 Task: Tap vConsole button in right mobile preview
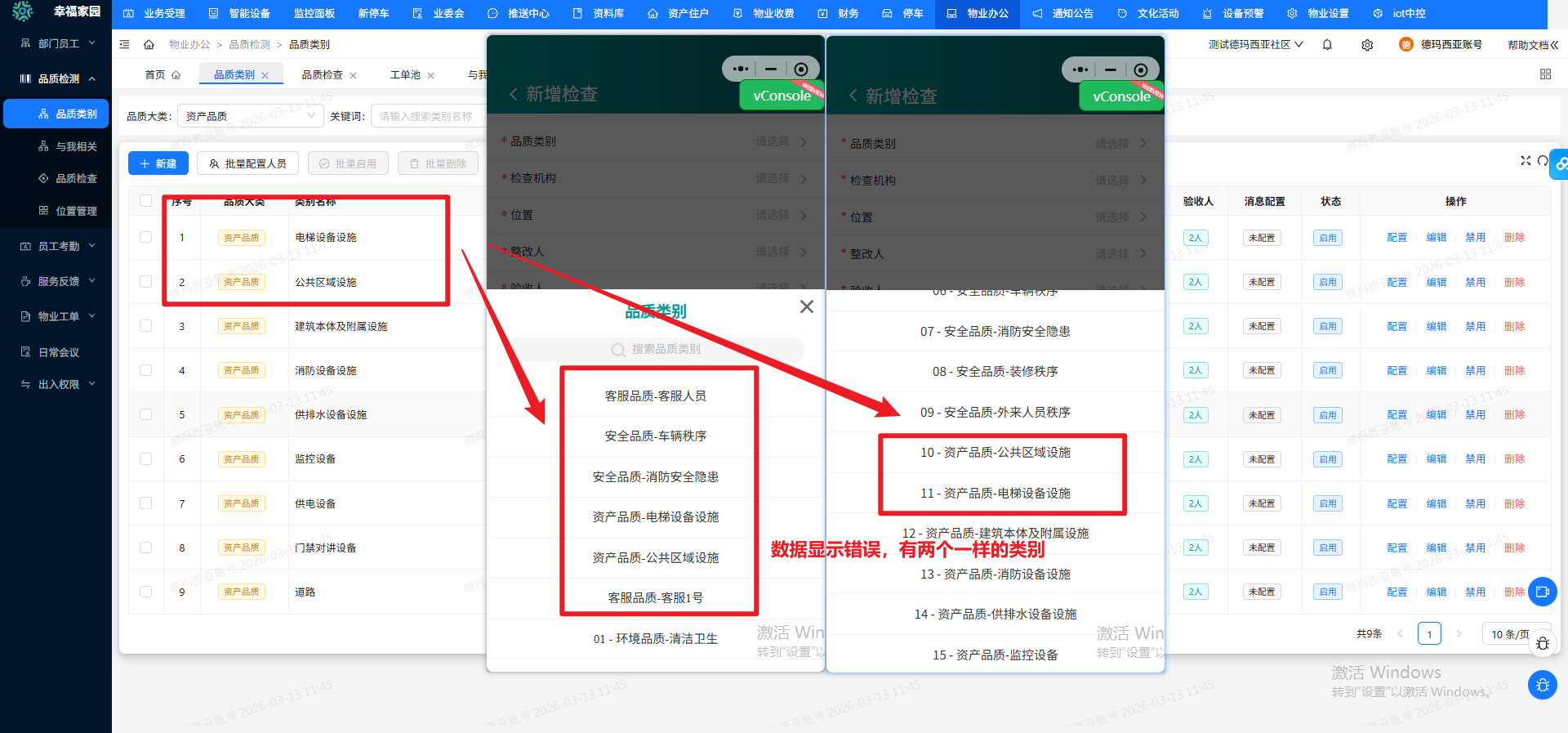tap(1121, 96)
